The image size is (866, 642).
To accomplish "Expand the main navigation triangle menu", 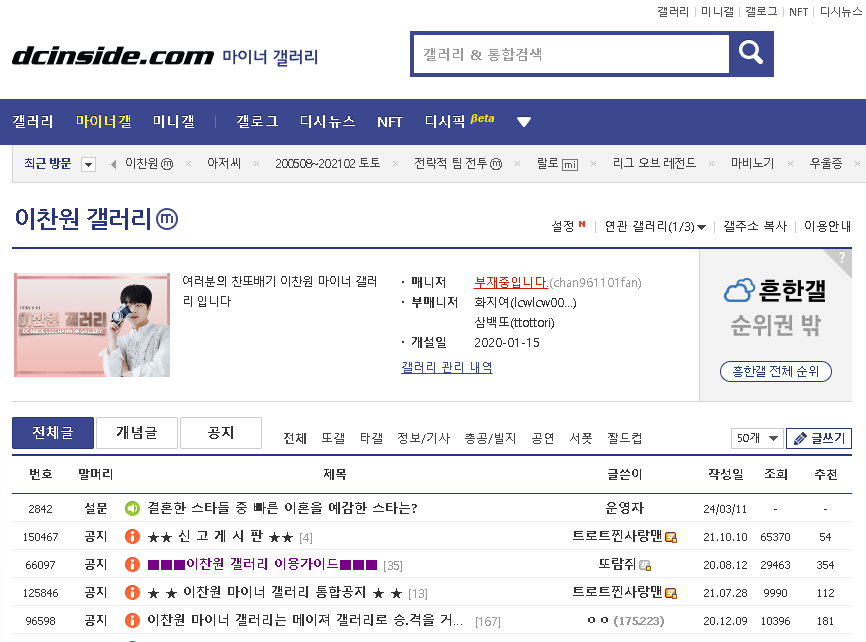I will click(524, 122).
